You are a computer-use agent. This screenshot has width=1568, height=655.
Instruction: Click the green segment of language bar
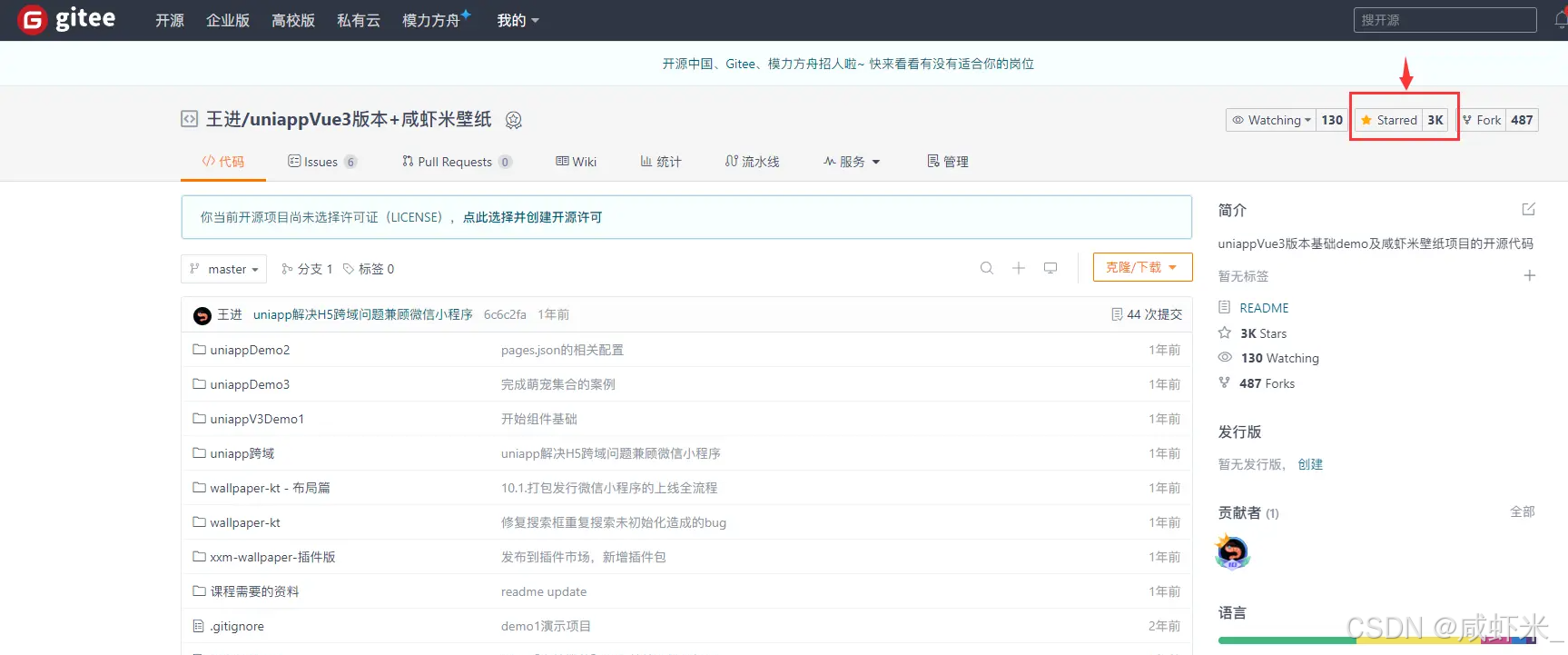click(x=1287, y=640)
